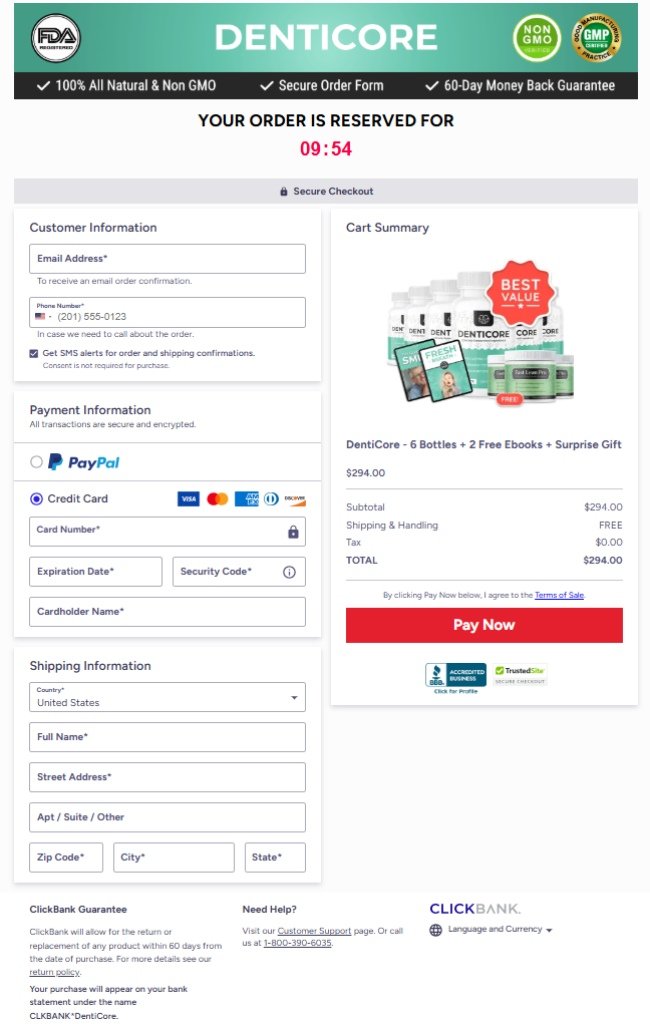Click the Email Address input field
650x1024 pixels.
coord(166,258)
